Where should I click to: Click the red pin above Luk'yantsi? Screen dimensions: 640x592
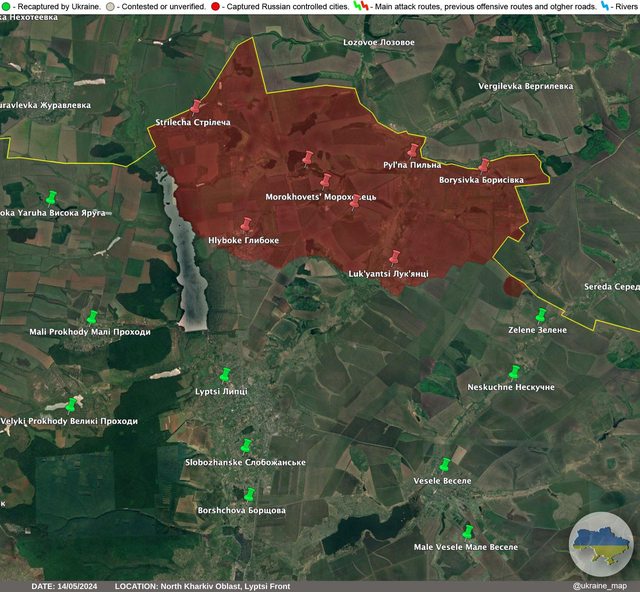point(395,257)
